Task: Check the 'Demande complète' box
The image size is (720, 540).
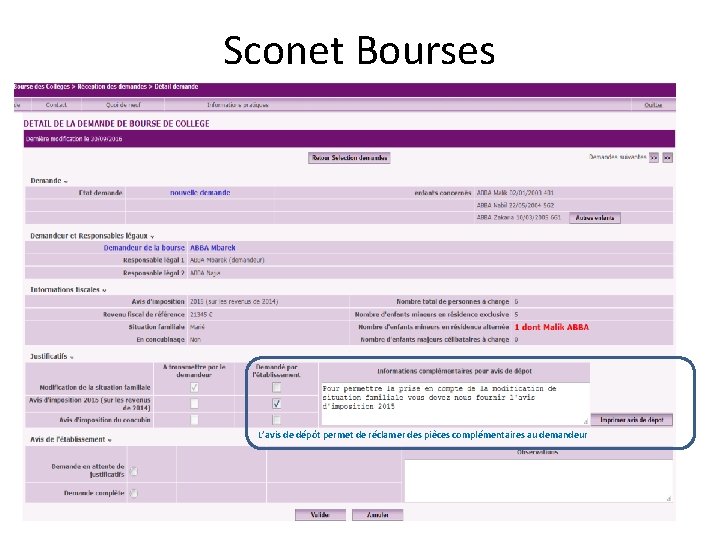Action: [x=134, y=493]
